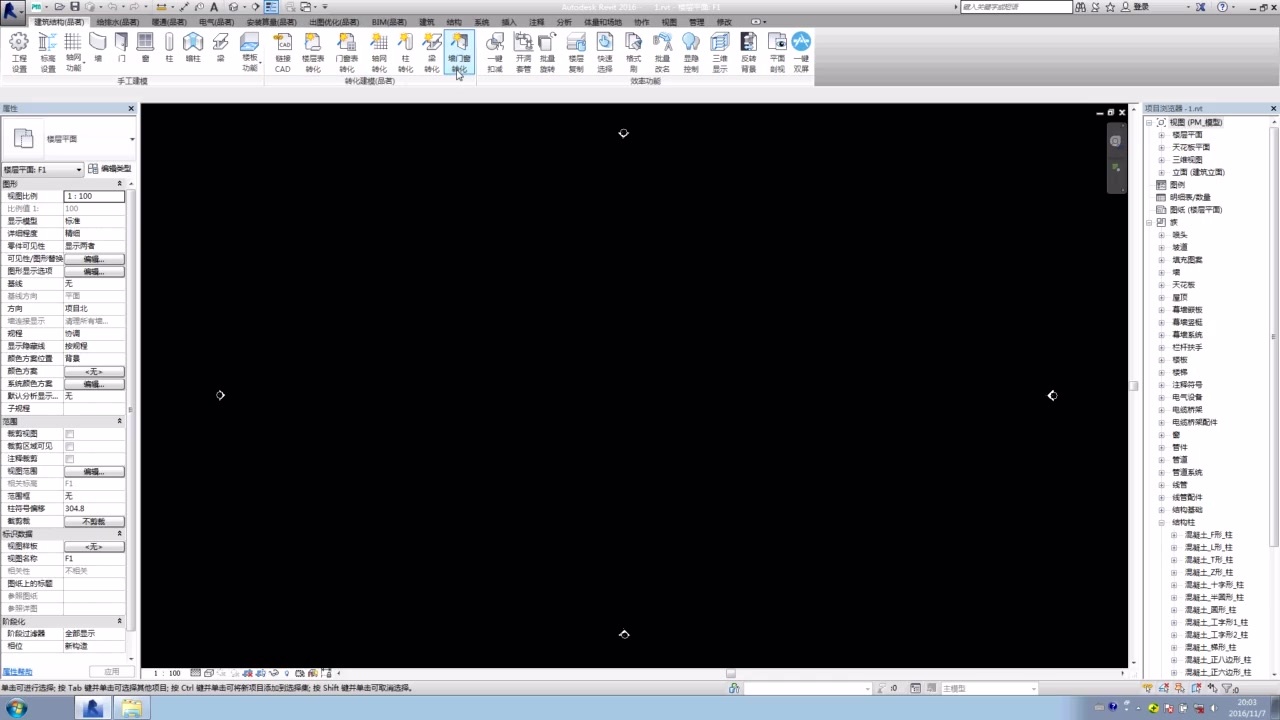Click the 门窗表转化 icon
The image size is (1280, 720).
[346, 52]
